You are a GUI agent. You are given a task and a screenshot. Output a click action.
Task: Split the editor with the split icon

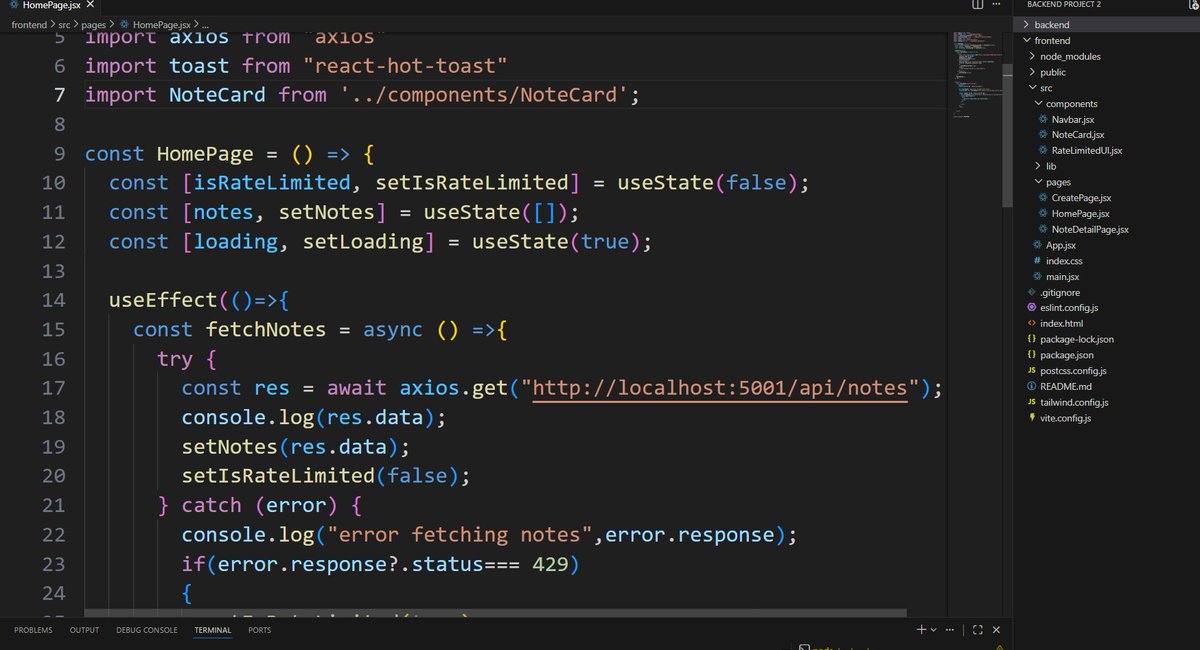[x=977, y=6]
